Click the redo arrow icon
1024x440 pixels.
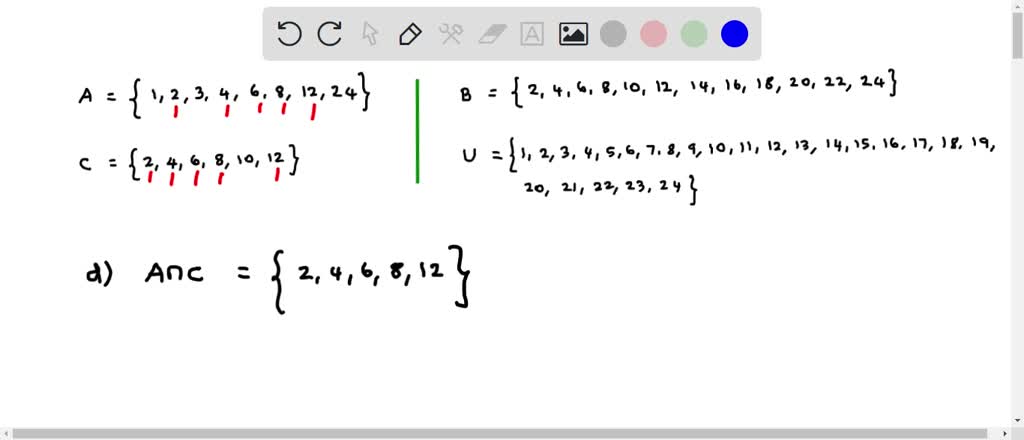[330, 34]
